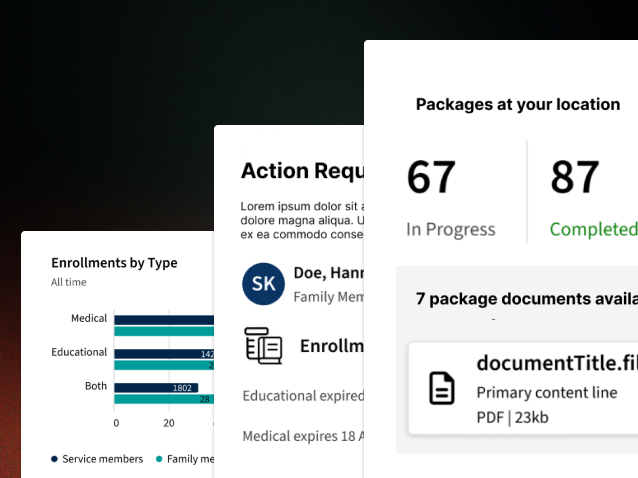
Task: Click the All time filter label
Action: (x=69, y=282)
